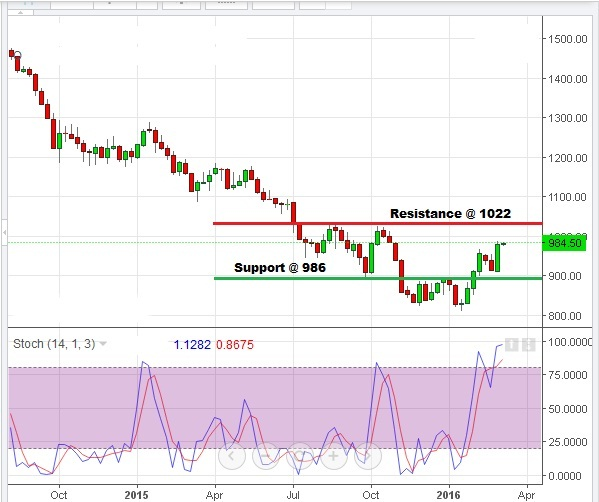Click the 75.0000 stochastic axis label
The height and width of the screenshot is (502, 599).
click(568, 375)
